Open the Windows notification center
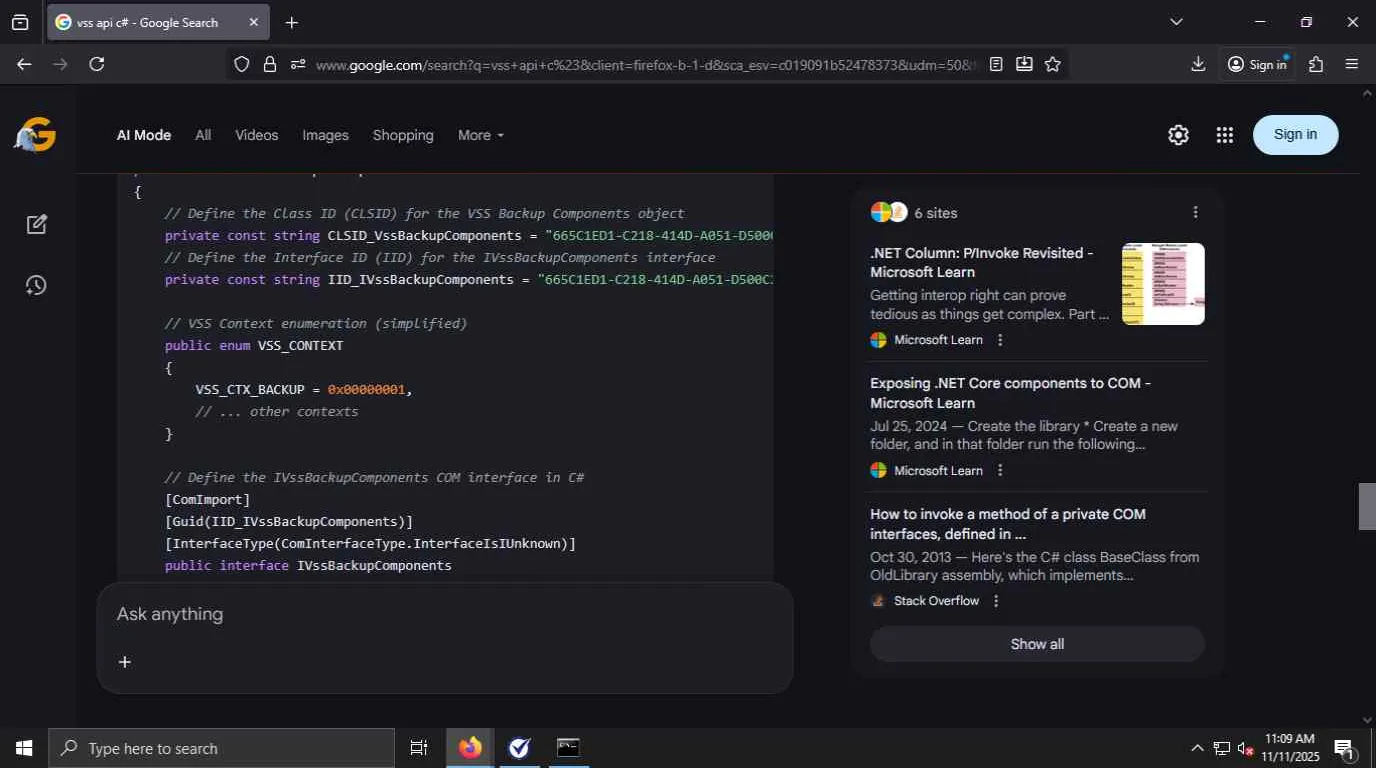The width and height of the screenshot is (1376, 768). [x=1344, y=748]
